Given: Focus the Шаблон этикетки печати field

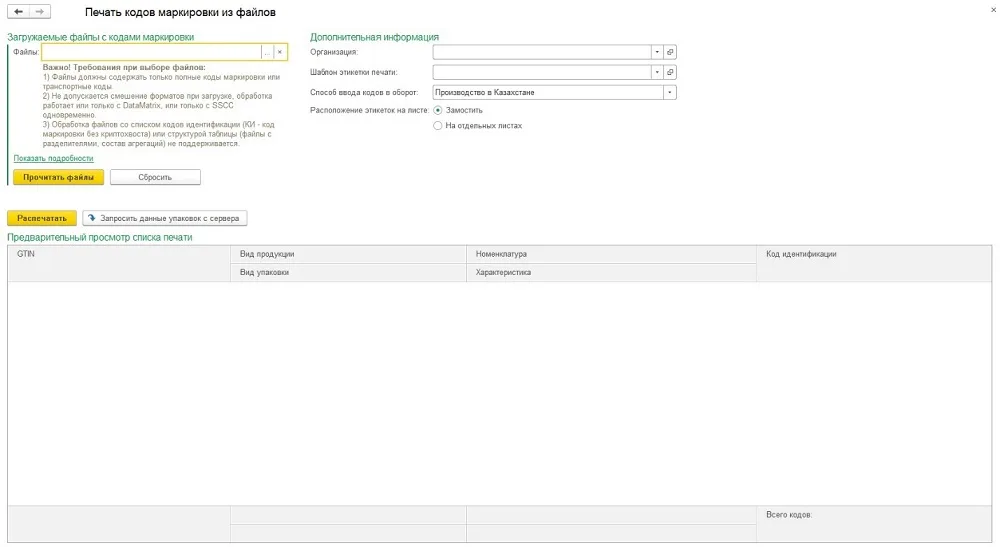Looking at the screenshot, I should click(x=542, y=72).
